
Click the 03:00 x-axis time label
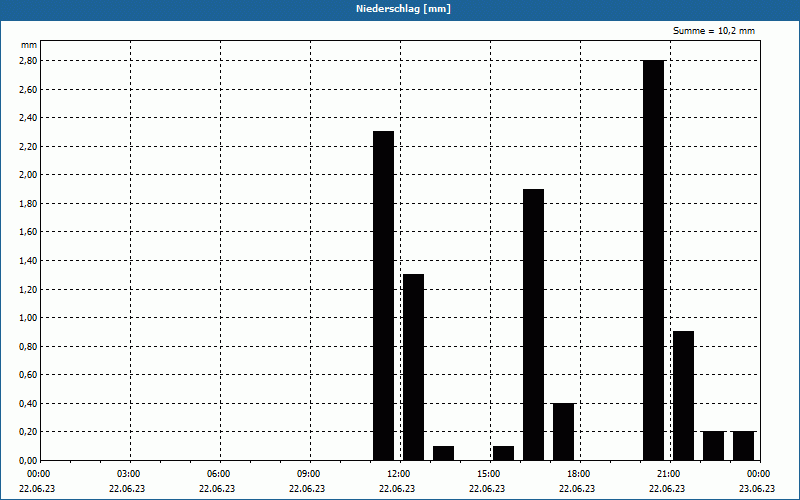point(129,474)
